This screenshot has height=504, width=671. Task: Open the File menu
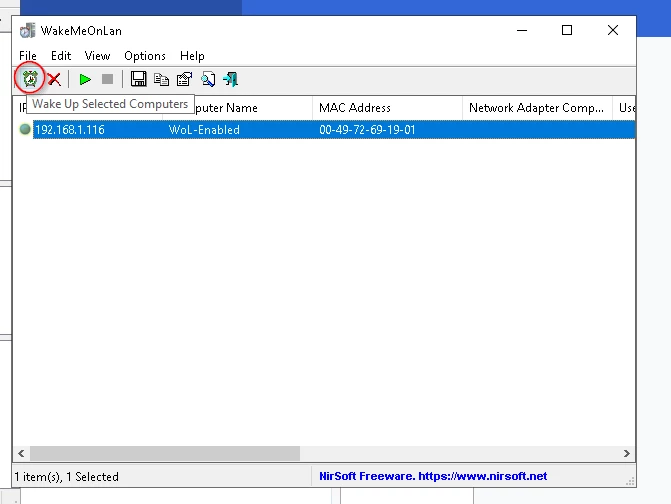(x=28, y=56)
